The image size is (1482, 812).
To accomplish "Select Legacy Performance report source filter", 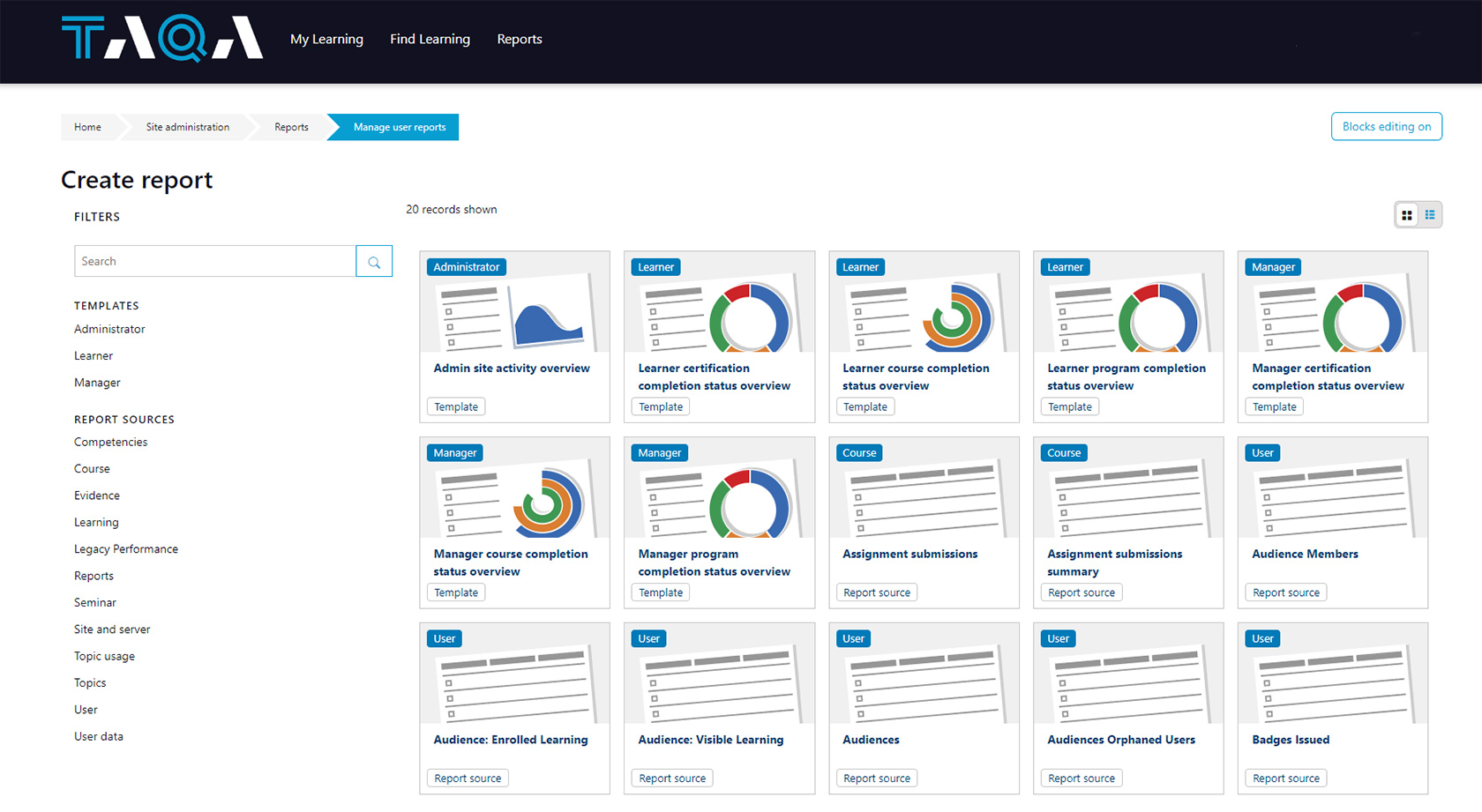I will [126, 549].
